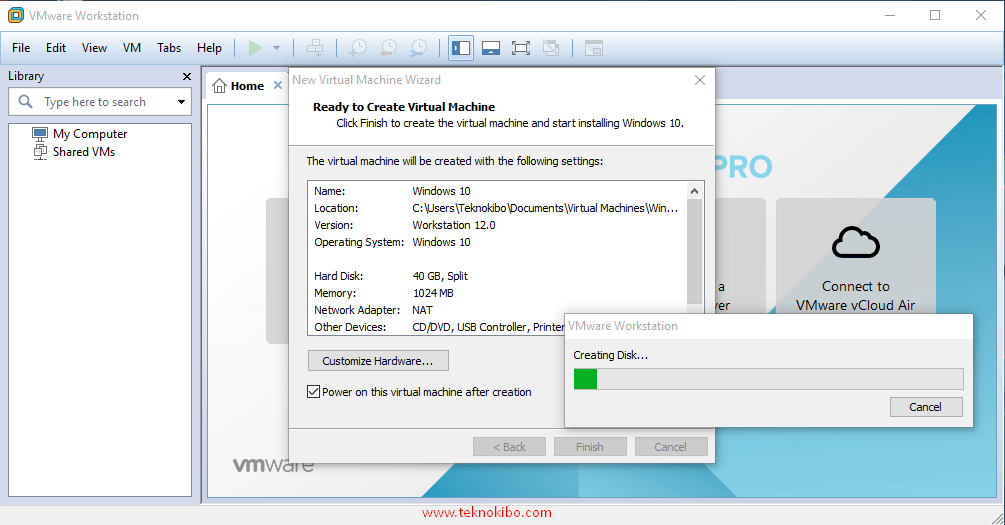Click the Unity mode toolbar icon
Image resolution: width=1005 pixels, height=525 pixels.
coord(551,48)
